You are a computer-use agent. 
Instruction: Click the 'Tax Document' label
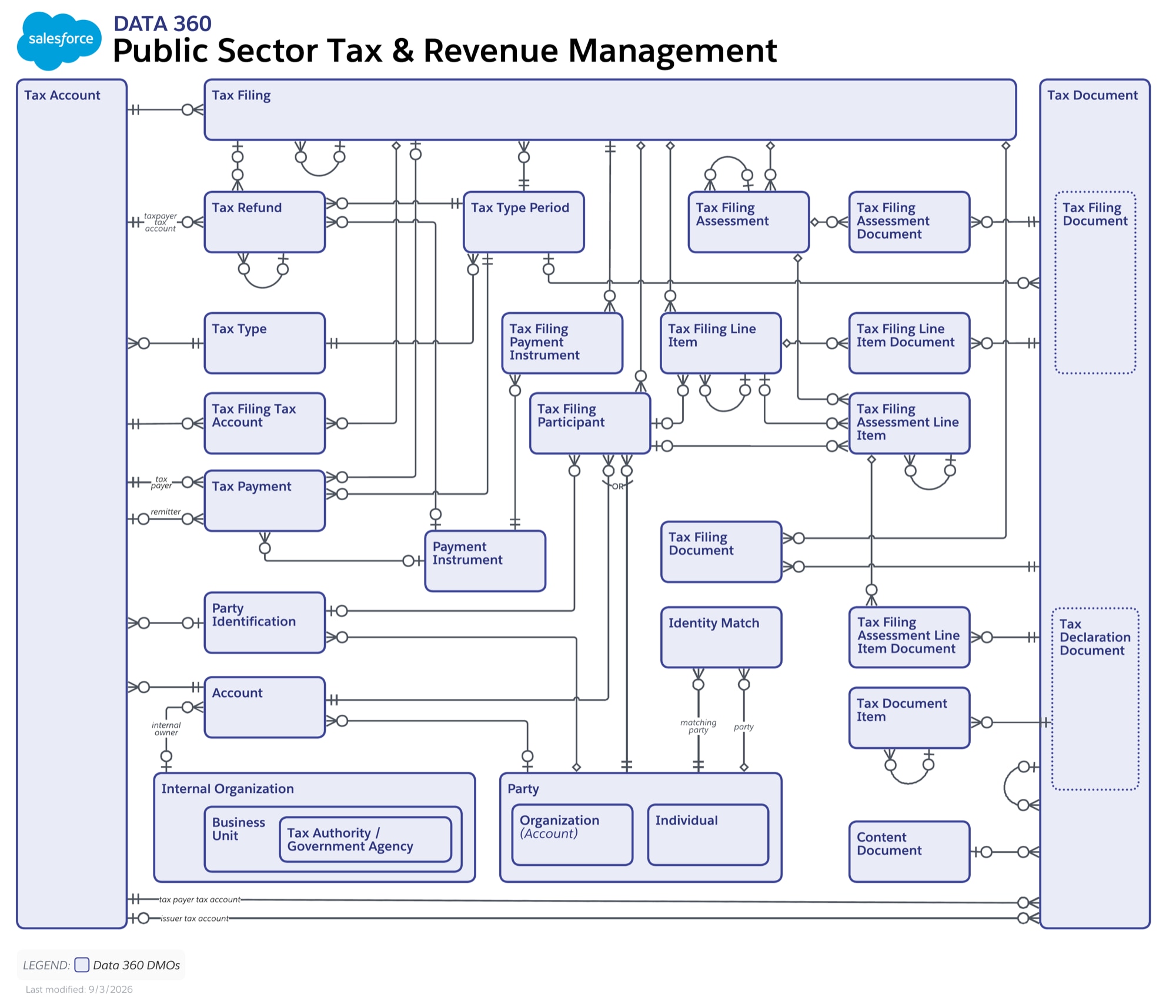1092,95
